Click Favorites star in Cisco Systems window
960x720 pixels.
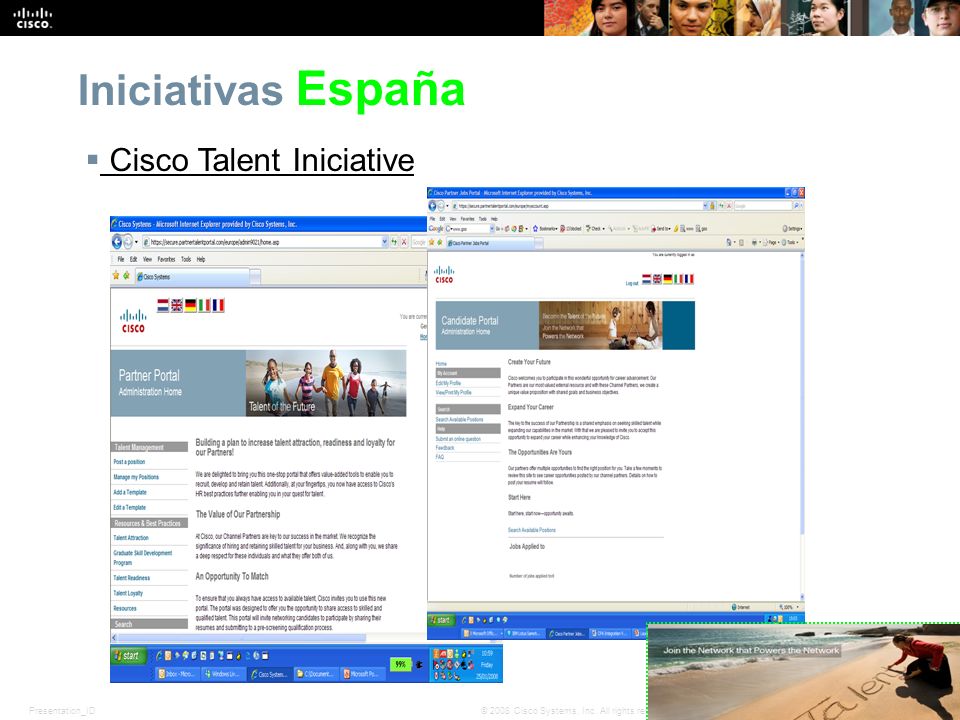(x=116, y=276)
